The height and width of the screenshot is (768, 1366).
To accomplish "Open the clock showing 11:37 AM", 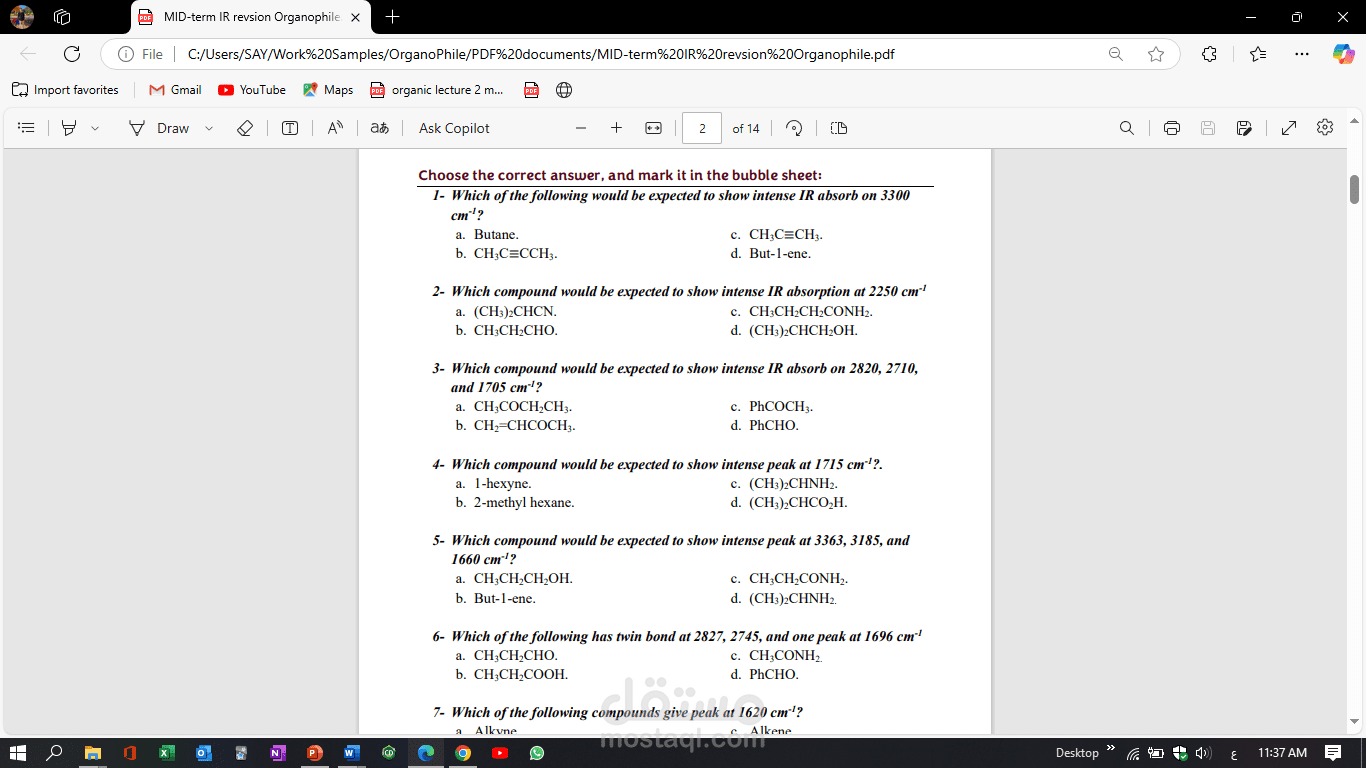I will point(1282,752).
